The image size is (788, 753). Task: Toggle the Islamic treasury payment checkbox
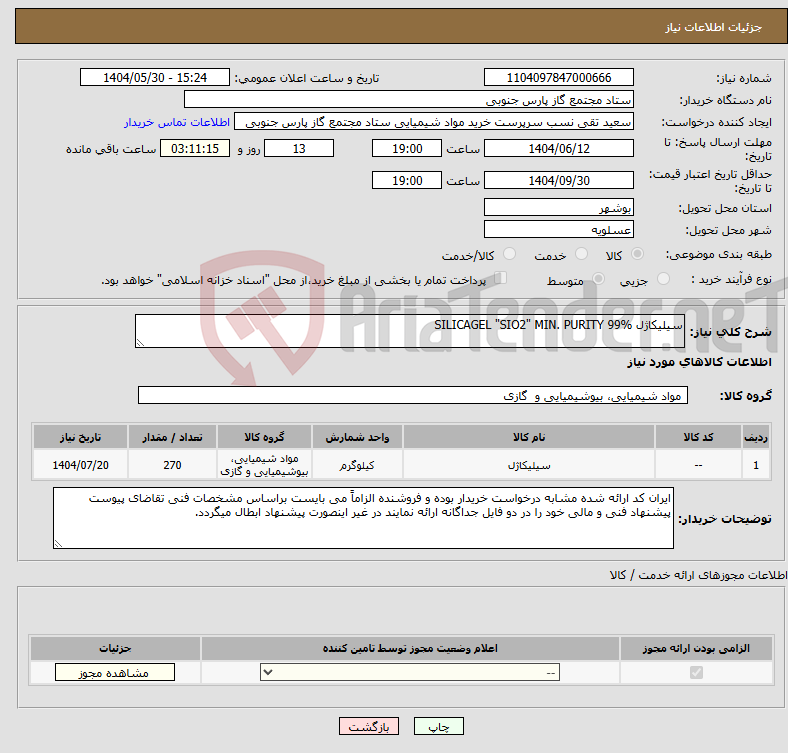coord(500,278)
